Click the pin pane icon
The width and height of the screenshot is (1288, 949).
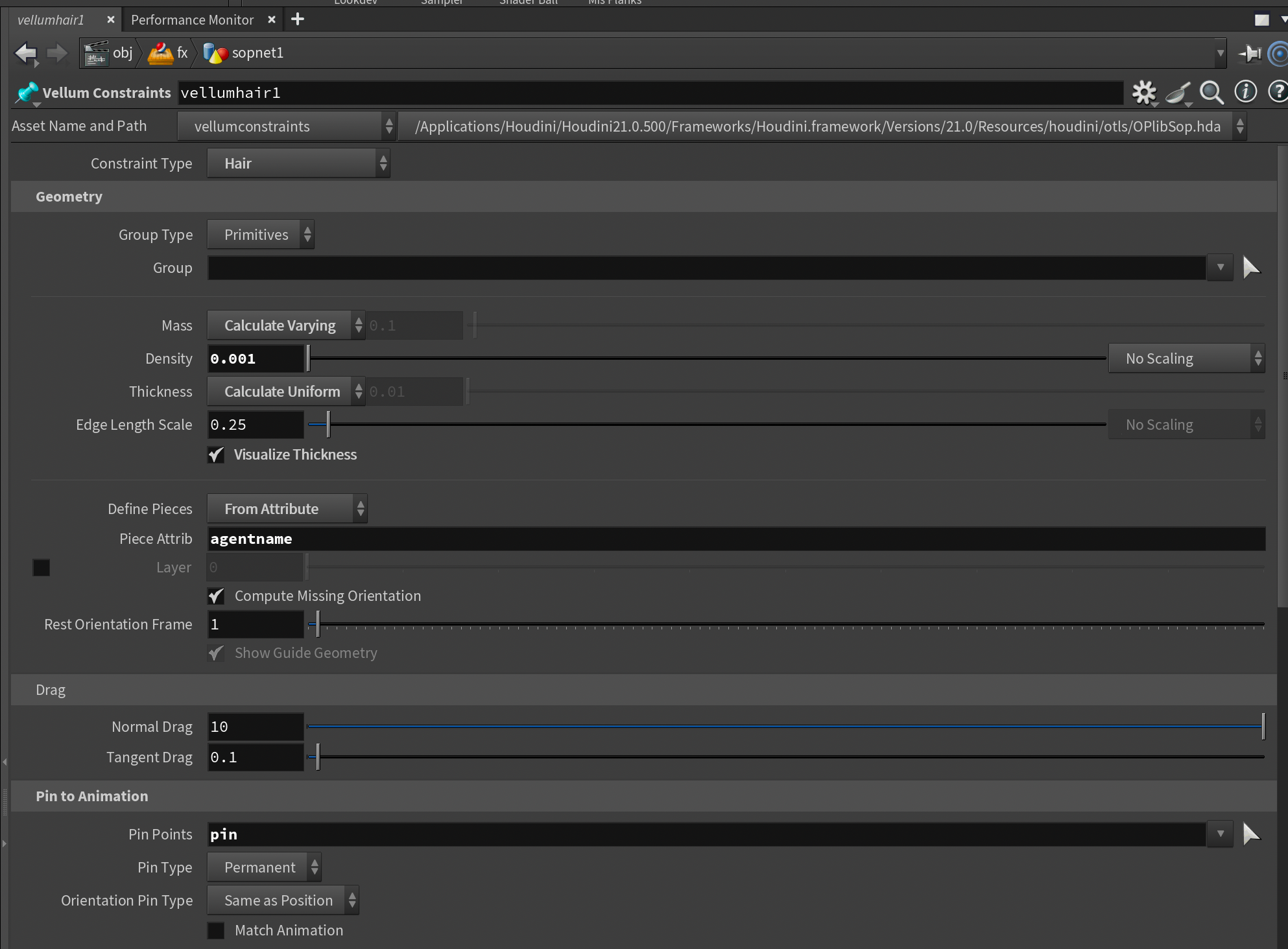(1249, 53)
